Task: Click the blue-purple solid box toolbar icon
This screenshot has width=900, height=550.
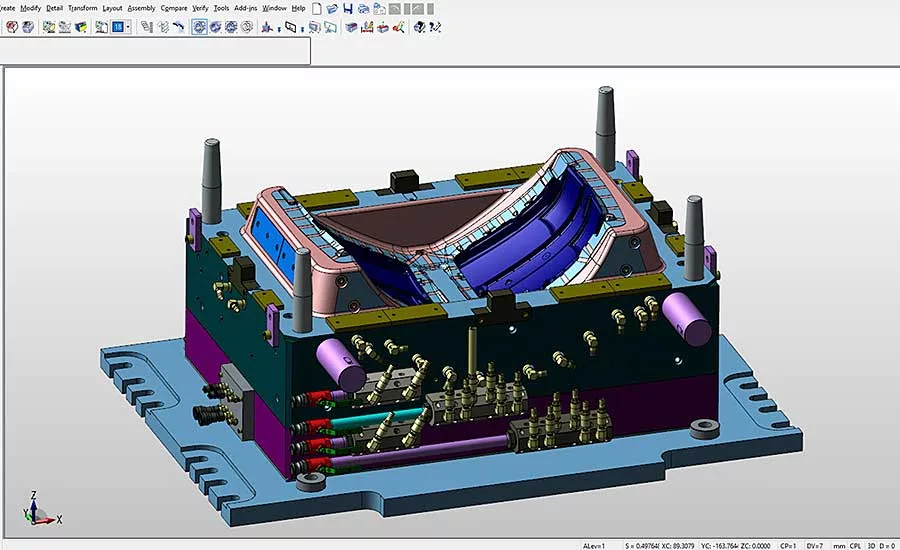Action: pyautogui.click(x=351, y=27)
